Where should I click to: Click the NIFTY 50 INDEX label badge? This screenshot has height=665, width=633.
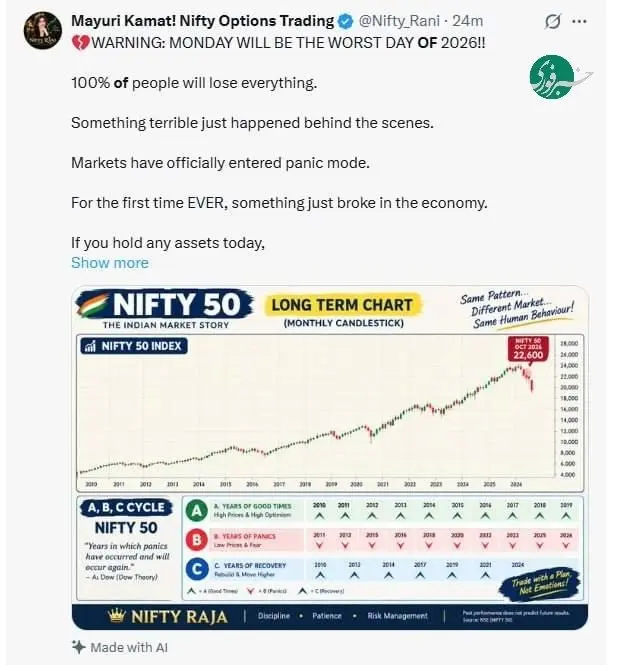[x=134, y=346]
